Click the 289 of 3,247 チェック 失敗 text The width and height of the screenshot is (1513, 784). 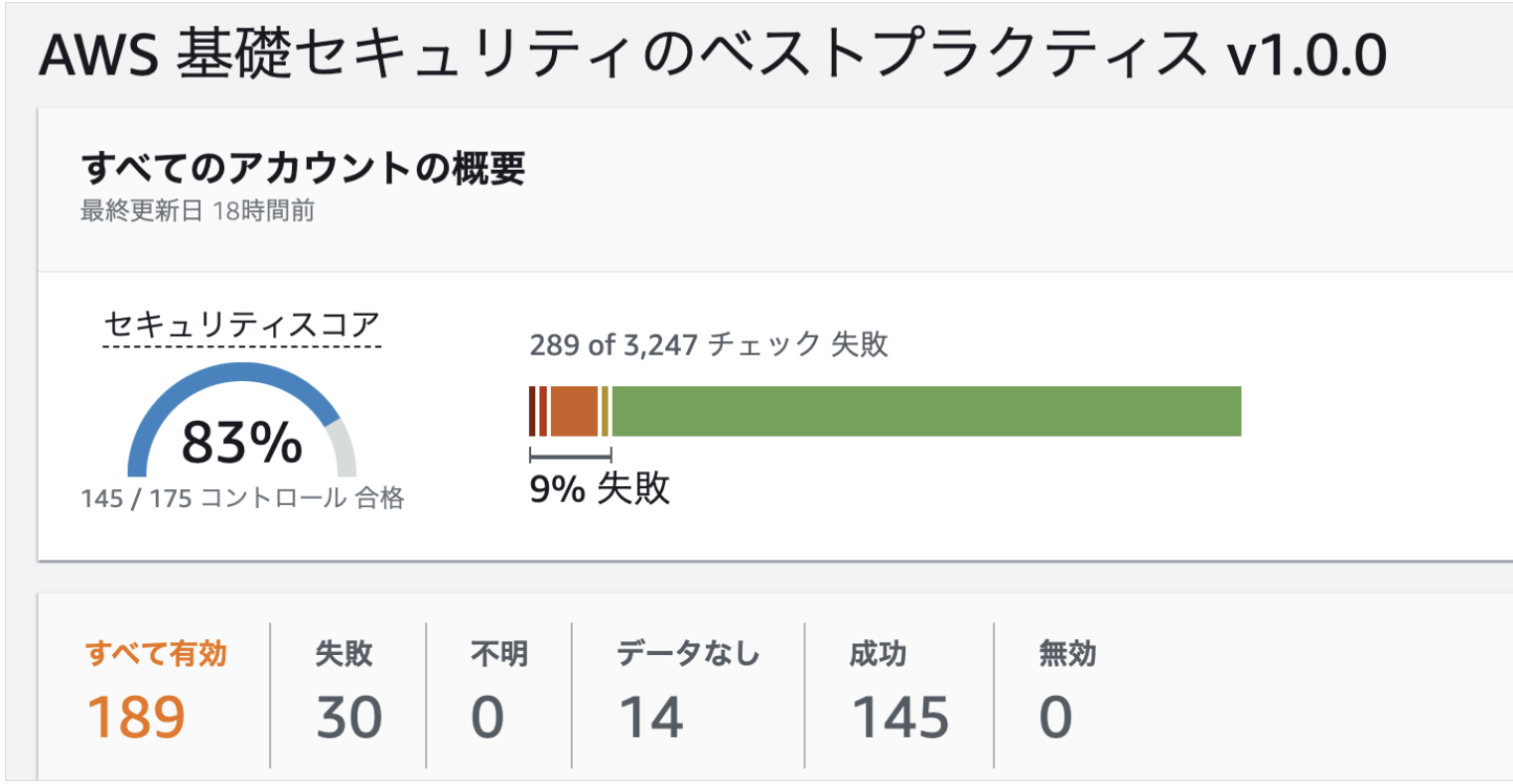coord(708,344)
